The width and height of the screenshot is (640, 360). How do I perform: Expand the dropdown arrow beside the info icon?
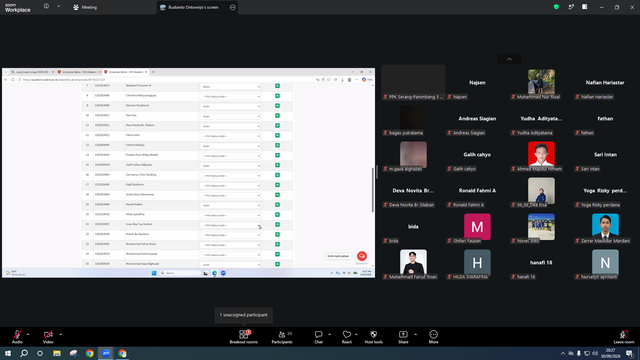click(x=58, y=6)
